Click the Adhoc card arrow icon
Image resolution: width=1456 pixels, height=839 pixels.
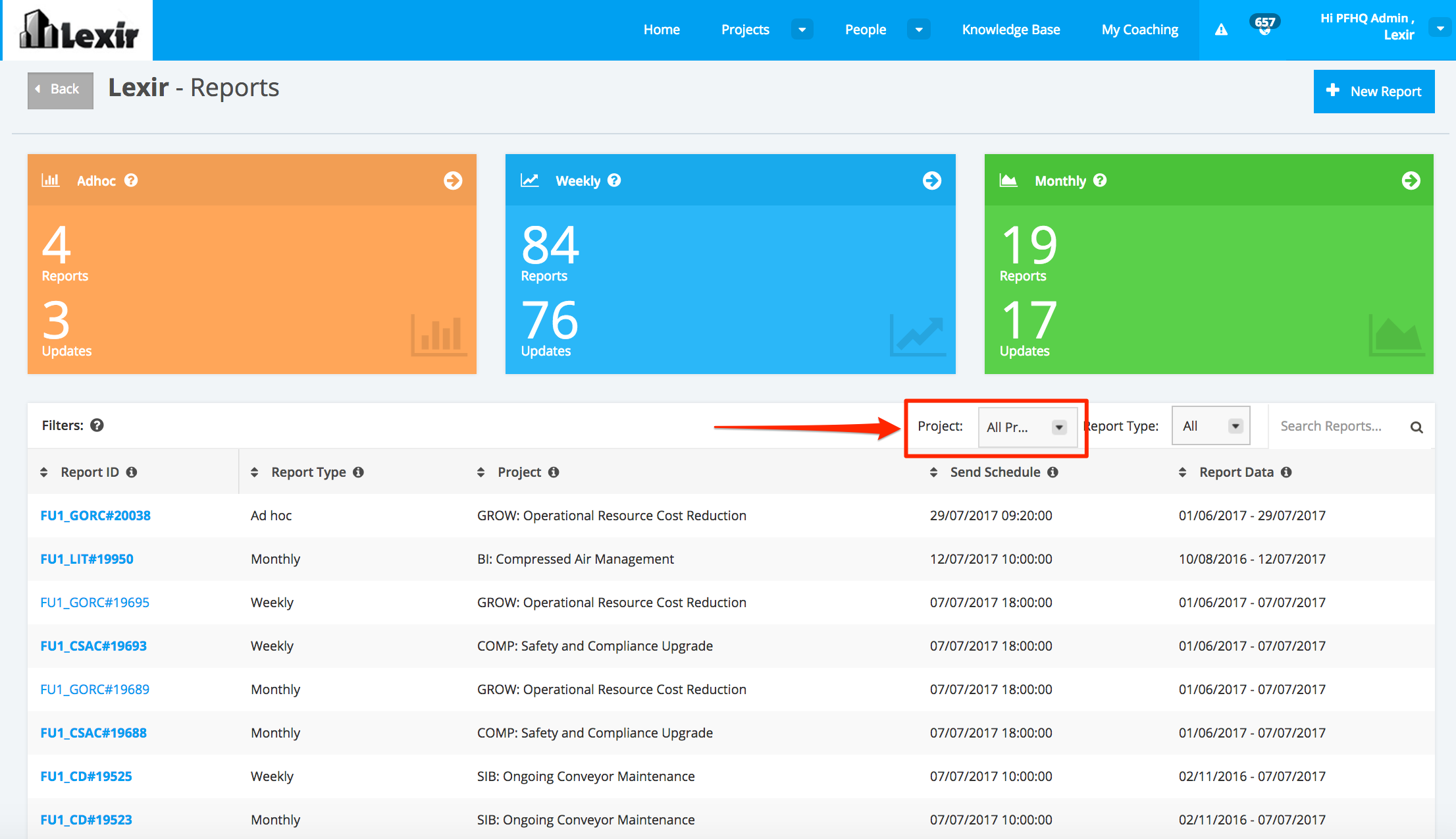coord(453,180)
